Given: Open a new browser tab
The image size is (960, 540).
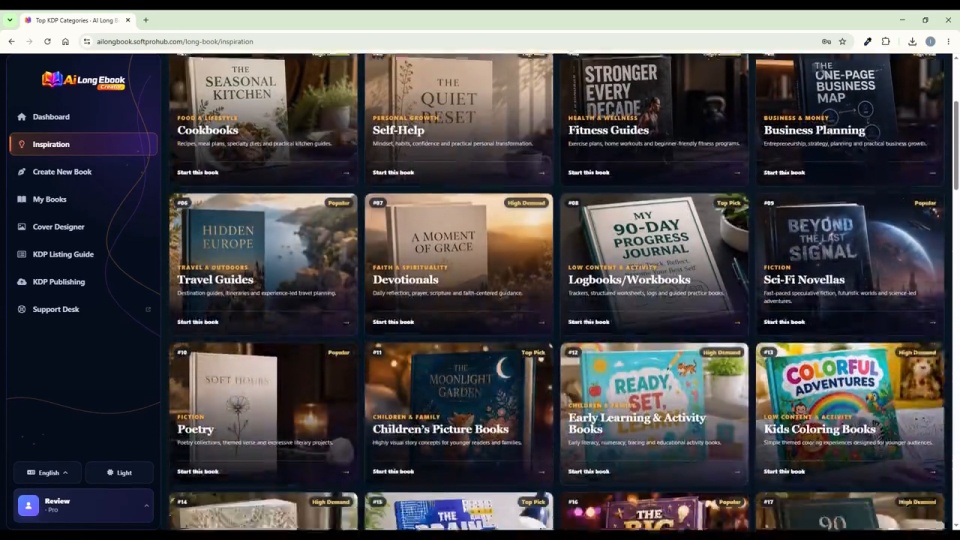Looking at the screenshot, I should 146,20.
